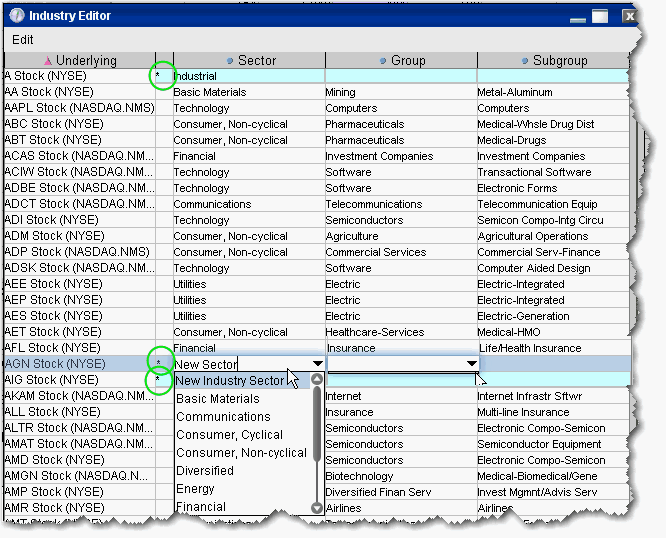Click the New Sector input field
The height and width of the screenshot is (538, 666).
[x=240, y=364]
